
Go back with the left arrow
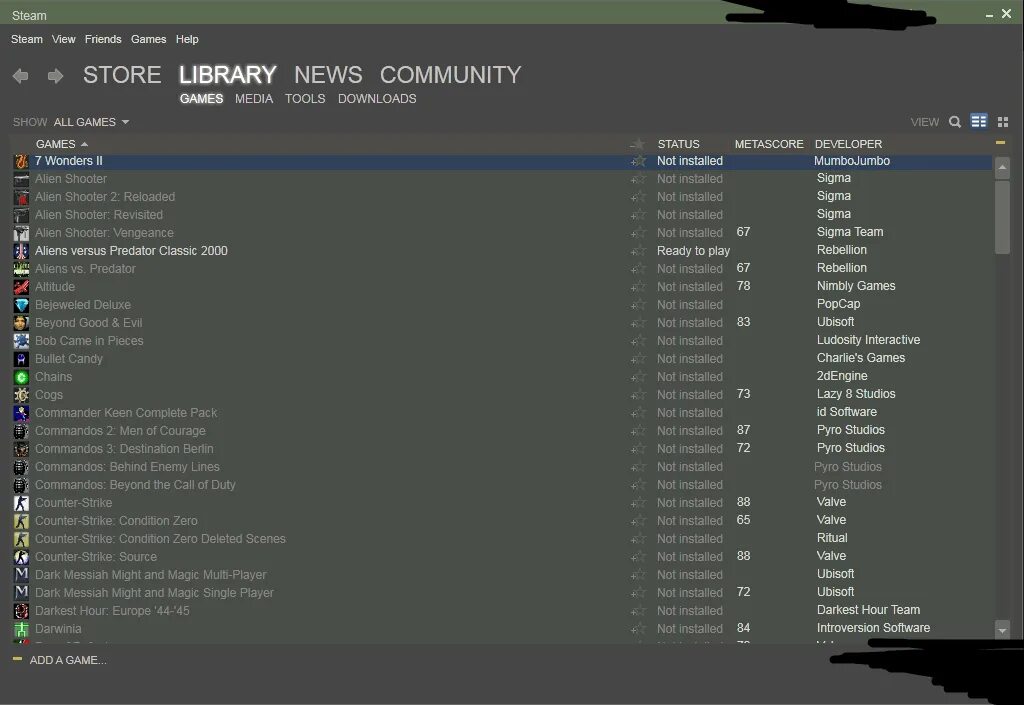point(20,76)
